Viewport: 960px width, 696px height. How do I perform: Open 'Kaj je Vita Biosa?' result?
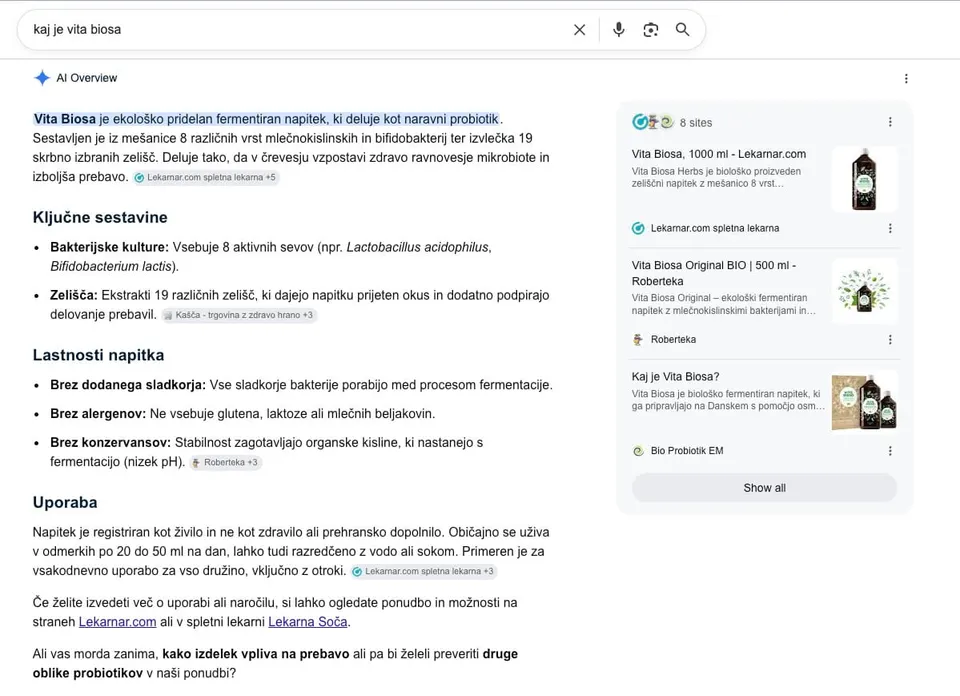(x=675, y=376)
